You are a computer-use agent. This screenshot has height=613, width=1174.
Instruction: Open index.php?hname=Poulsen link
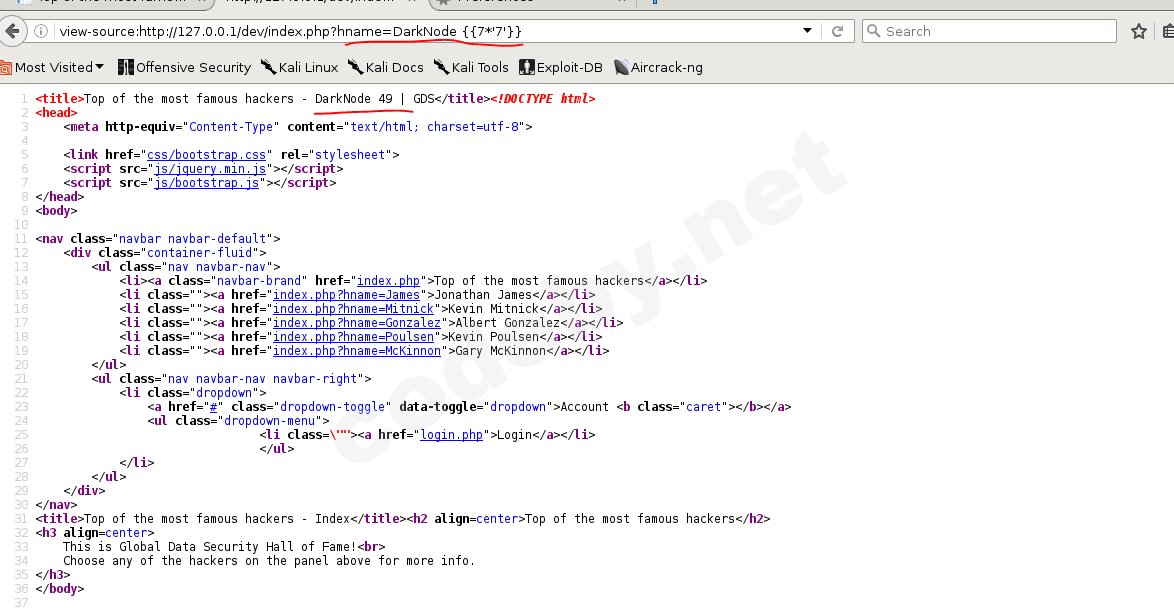353,337
